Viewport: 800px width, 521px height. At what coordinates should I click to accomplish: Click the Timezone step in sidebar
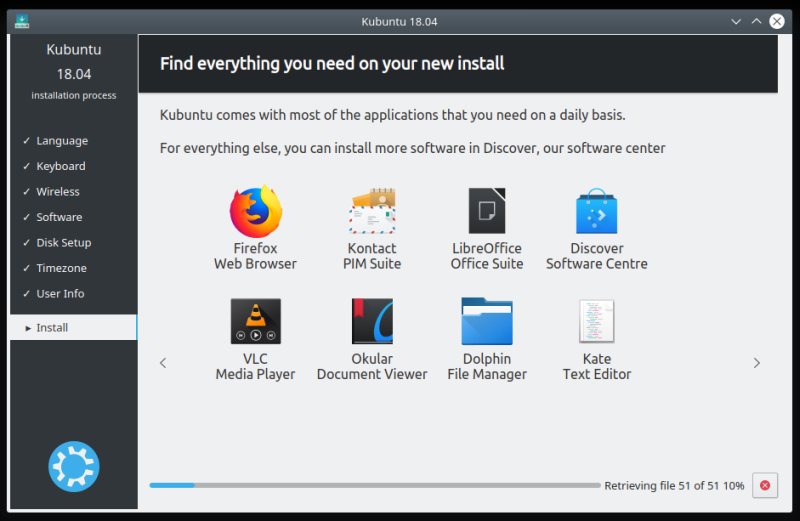[x=61, y=268]
